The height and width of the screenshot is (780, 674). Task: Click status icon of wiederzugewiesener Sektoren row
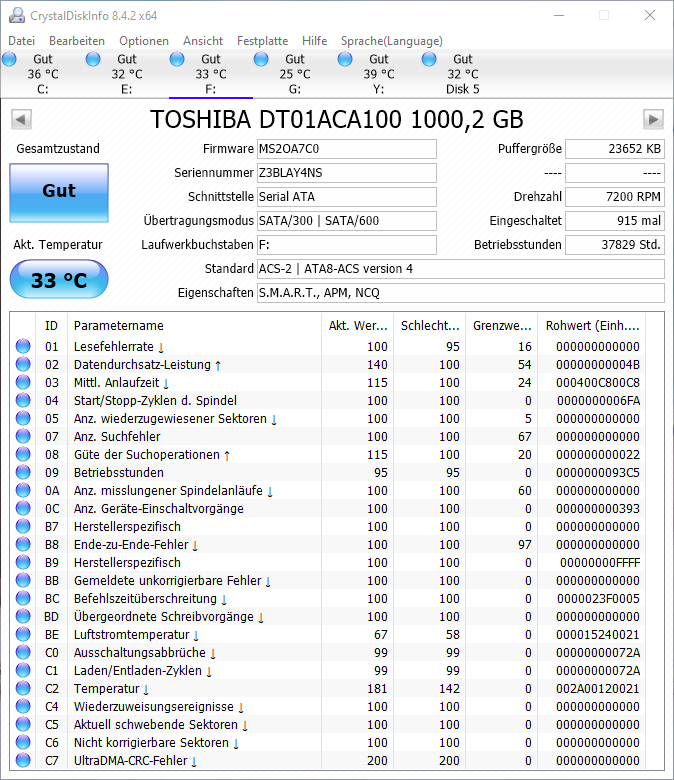pos(23,418)
